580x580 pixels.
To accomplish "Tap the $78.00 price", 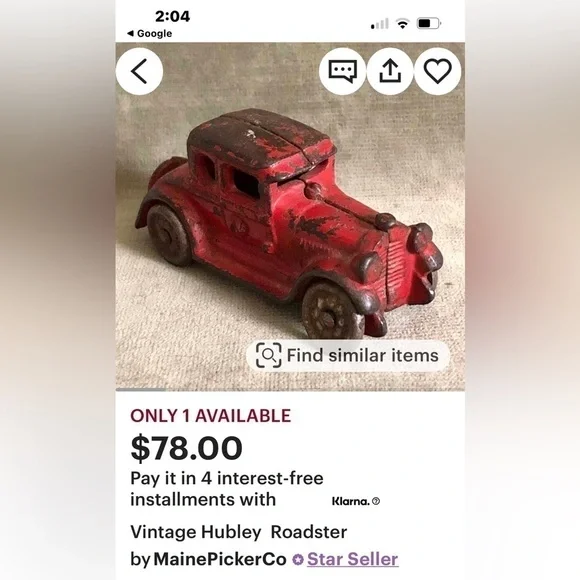I will (x=186, y=448).
